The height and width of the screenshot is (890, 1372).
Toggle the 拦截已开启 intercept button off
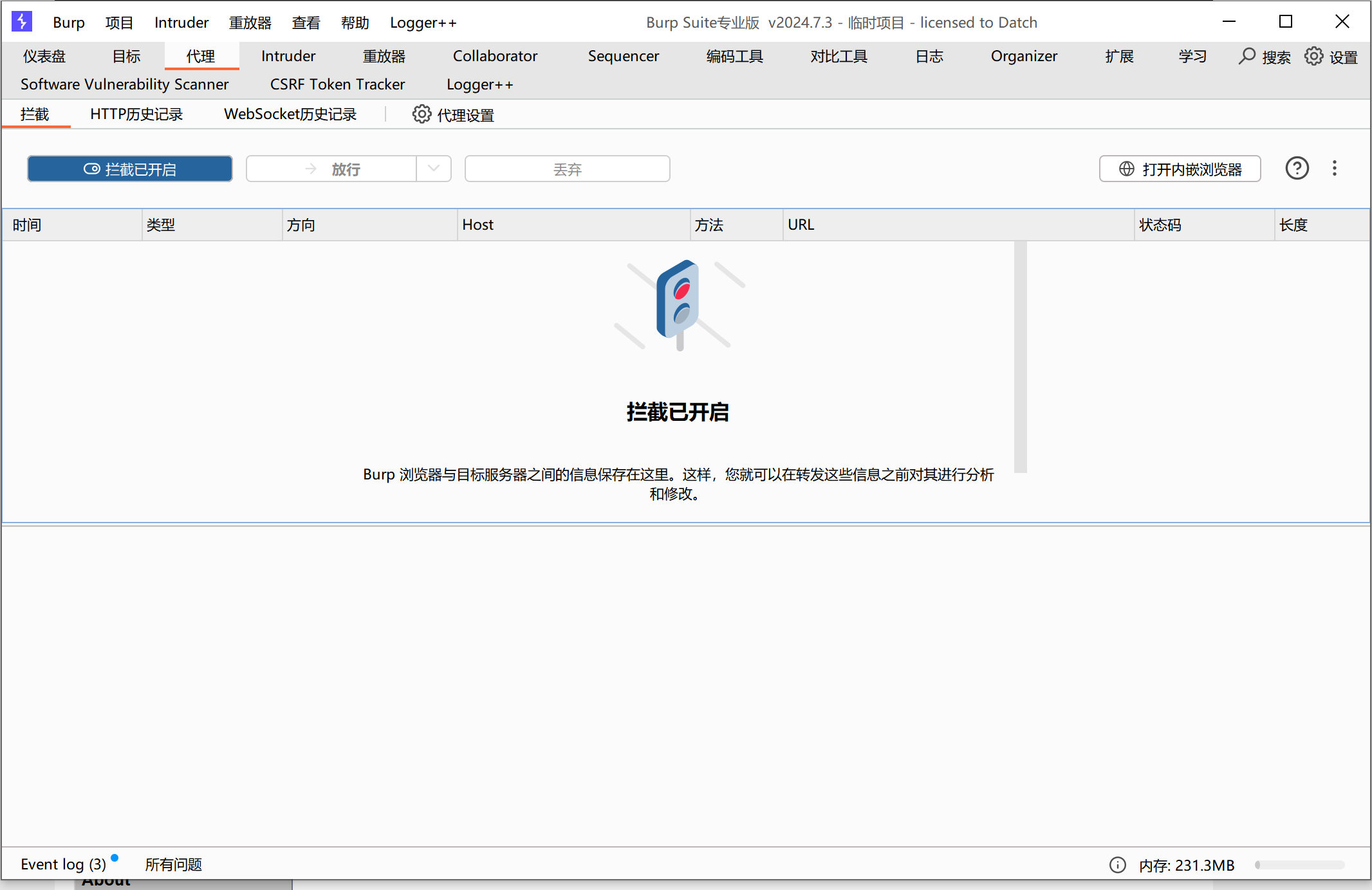pos(130,169)
